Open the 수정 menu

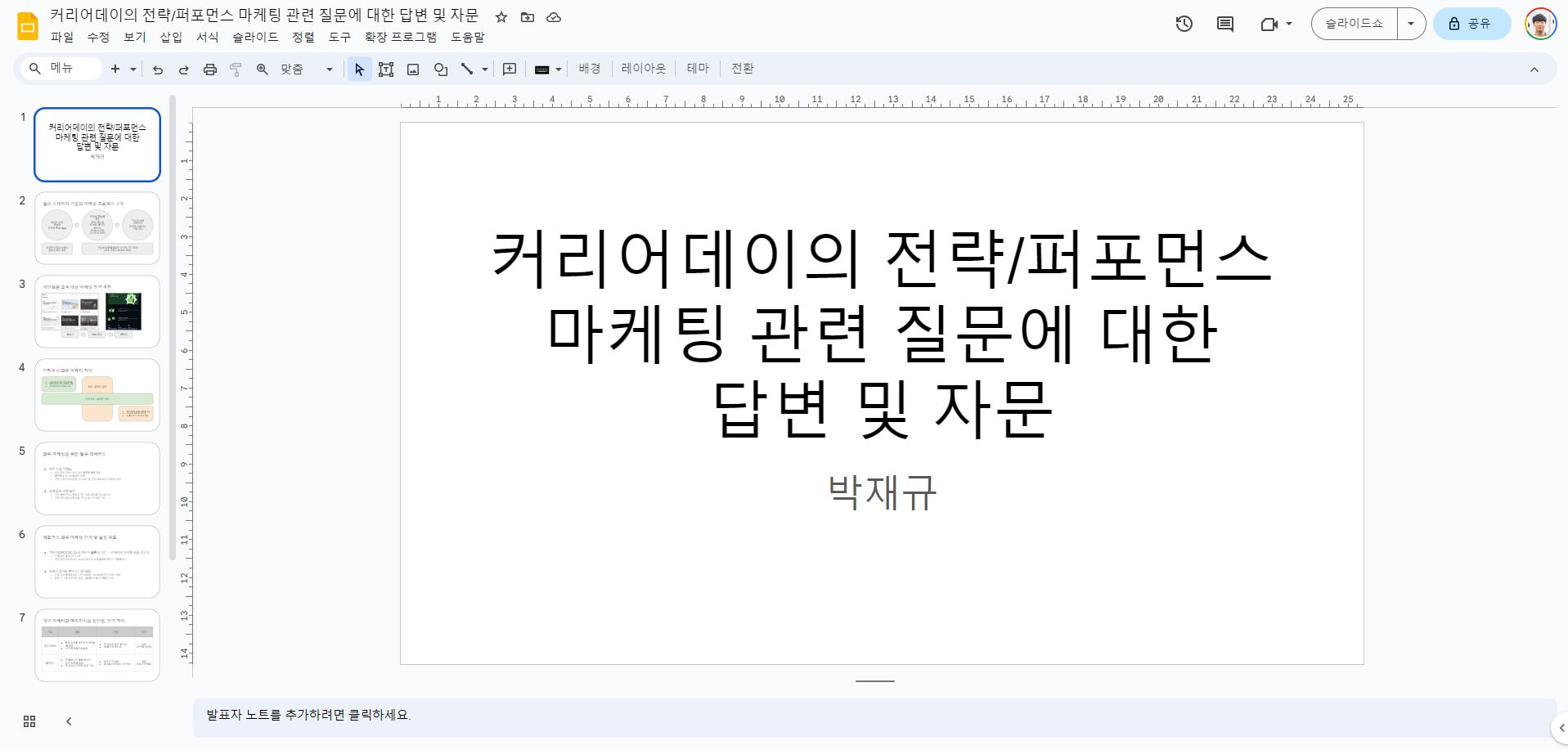point(98,38)
